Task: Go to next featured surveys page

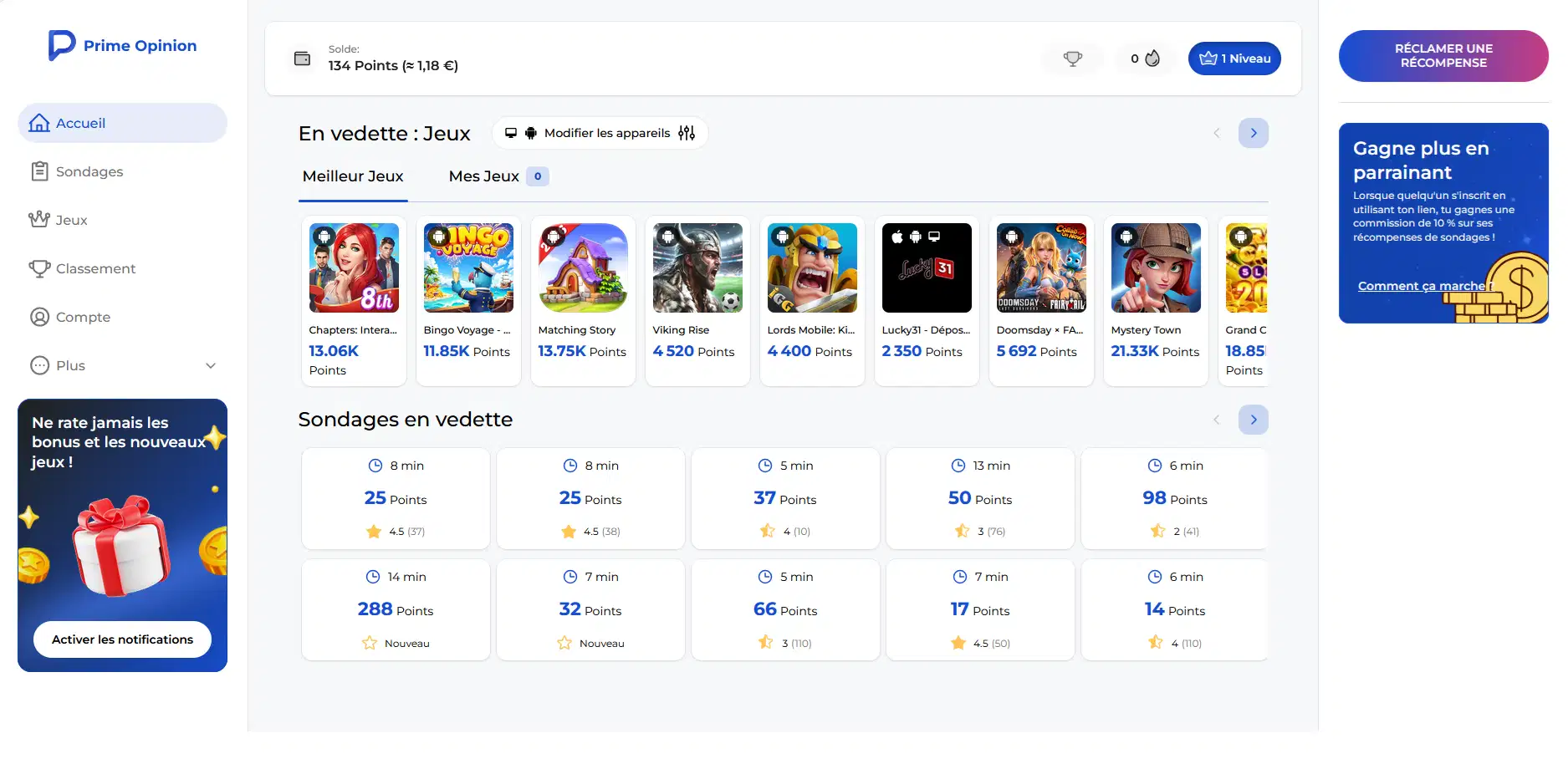Action: [x=1254, y=420]
